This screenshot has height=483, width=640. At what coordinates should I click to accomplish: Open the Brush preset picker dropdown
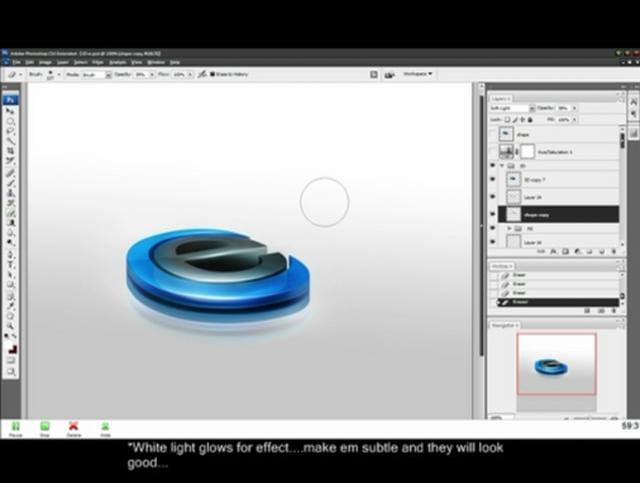click(59, 74)
